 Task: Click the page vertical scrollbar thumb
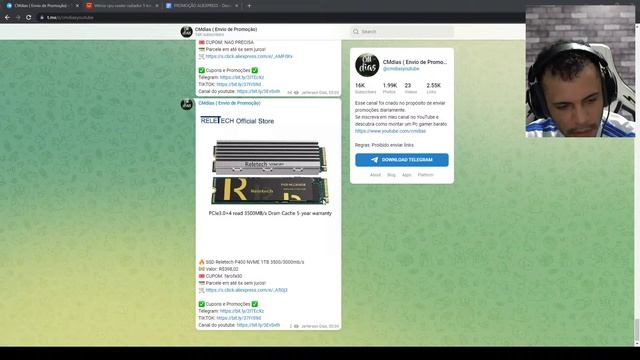point(637,329)
